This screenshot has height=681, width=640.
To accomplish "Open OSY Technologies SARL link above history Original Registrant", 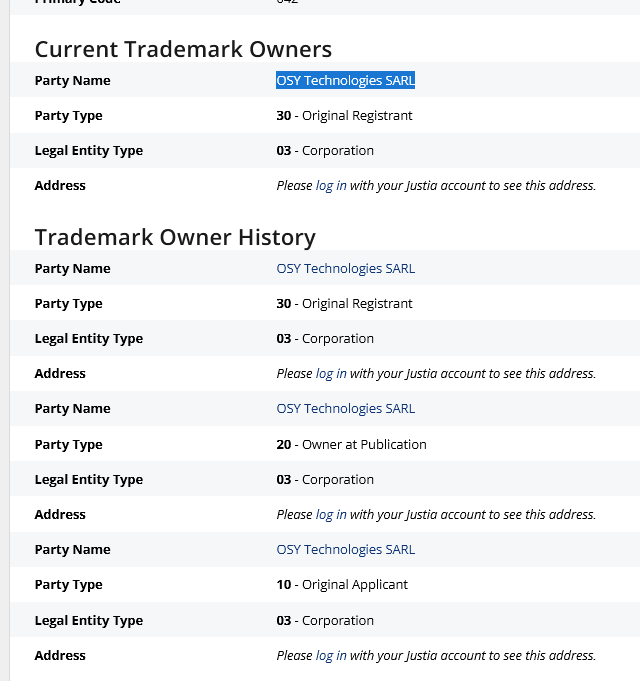I will 346,268.
